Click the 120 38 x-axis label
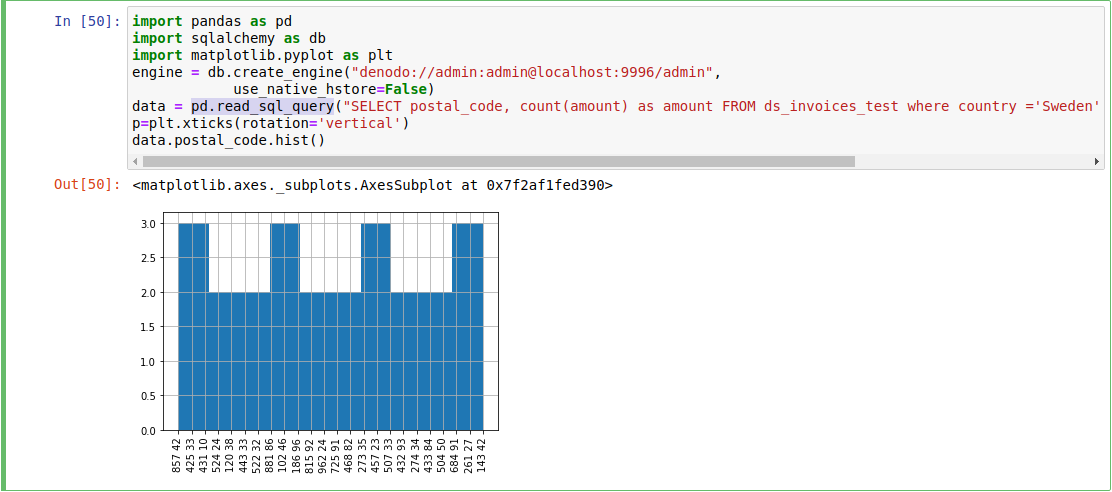Image resolution: width=1112 pixels, height=492 pixels. pyautogui.click(x=231, y=454)
